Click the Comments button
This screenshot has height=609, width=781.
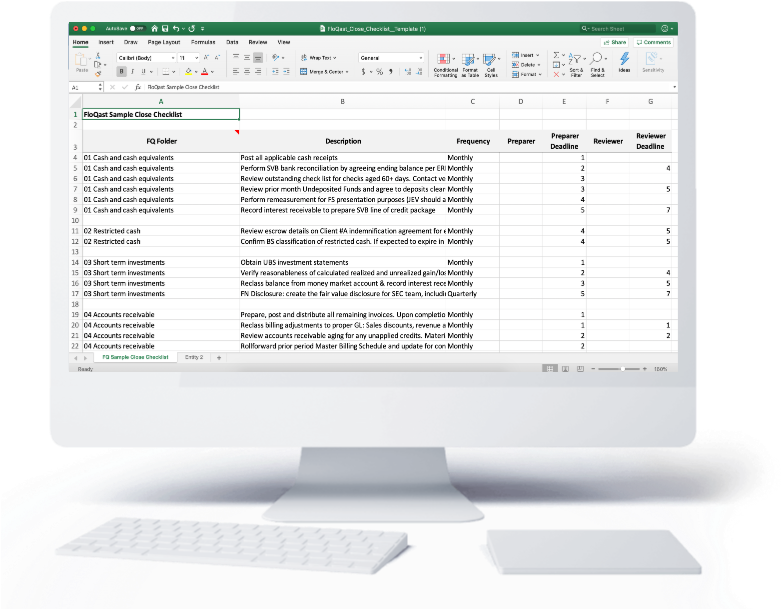pos(653,42)
